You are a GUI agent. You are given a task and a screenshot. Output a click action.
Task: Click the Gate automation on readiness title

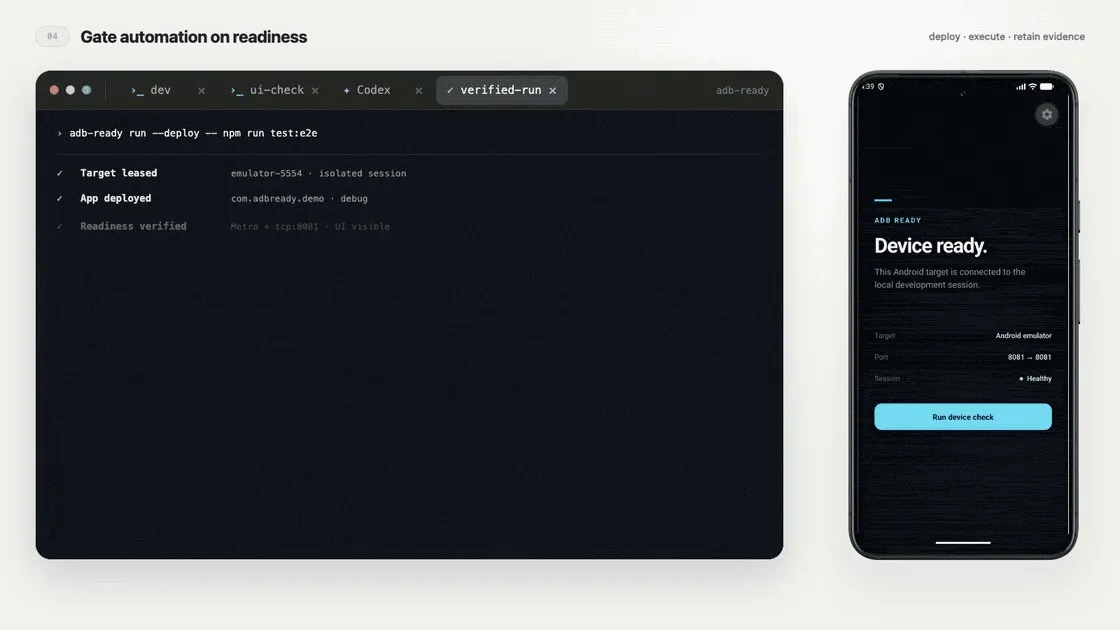[194, 37]
